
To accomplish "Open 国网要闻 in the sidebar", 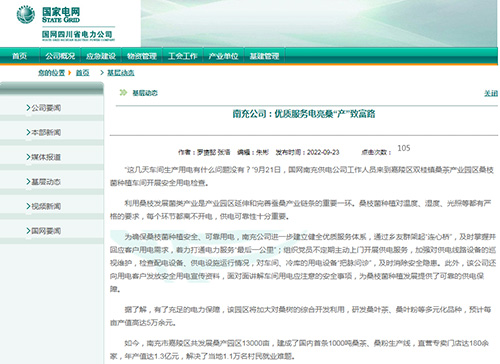I will pyautogui.click(x=46, y=231).
